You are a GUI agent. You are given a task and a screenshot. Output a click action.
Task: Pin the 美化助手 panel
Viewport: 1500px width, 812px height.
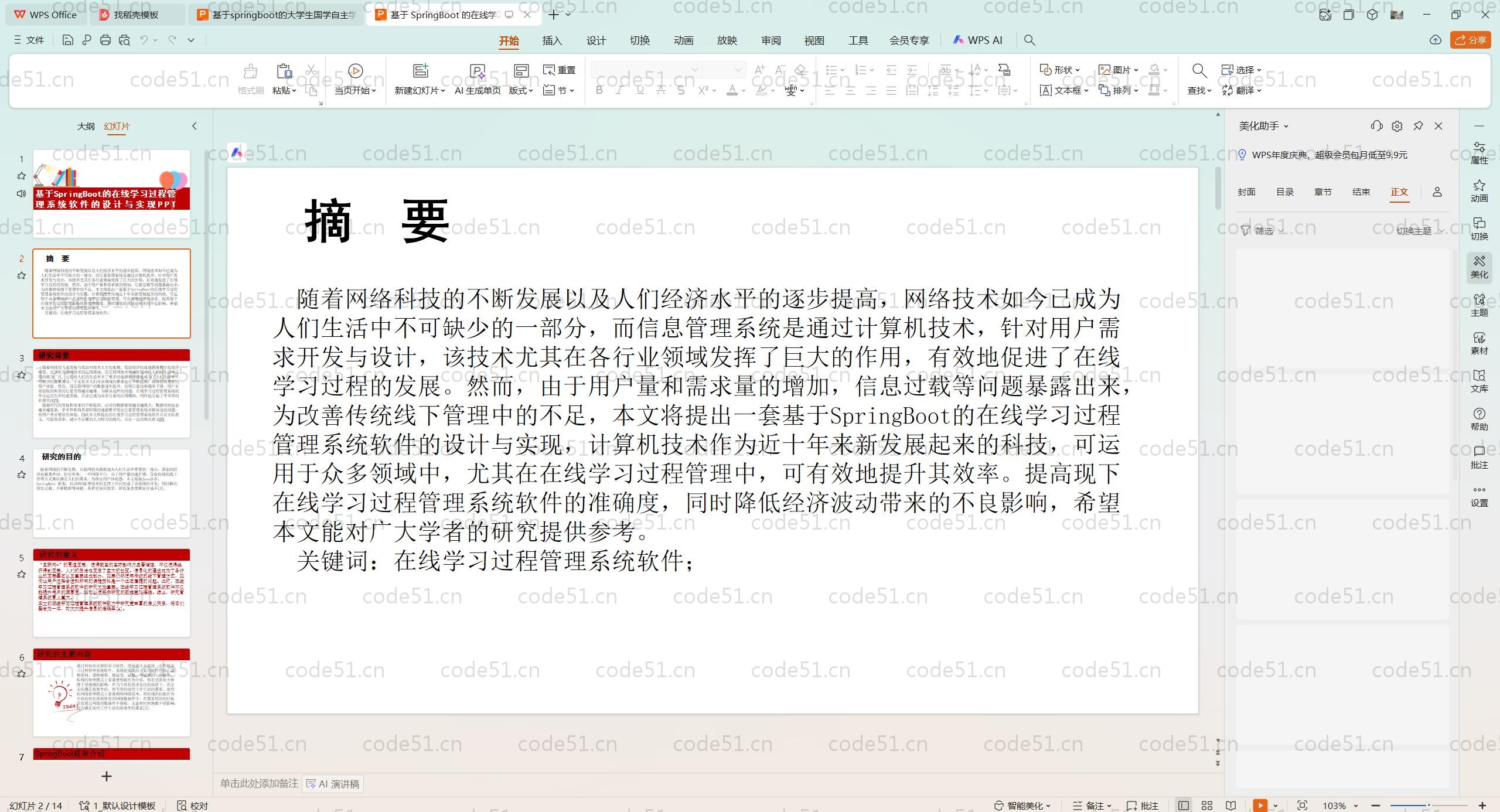(x=1418, y=126)
